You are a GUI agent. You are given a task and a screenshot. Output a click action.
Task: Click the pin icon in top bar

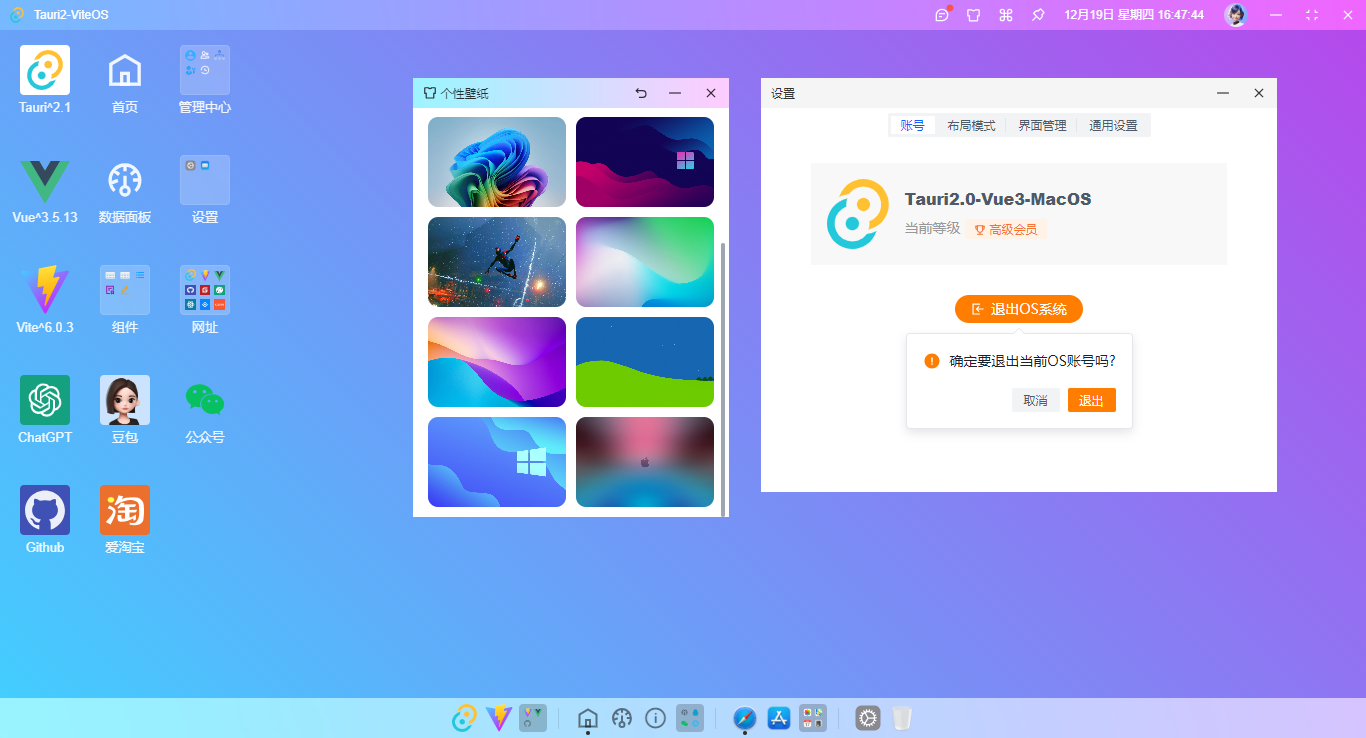(1038, 15)
